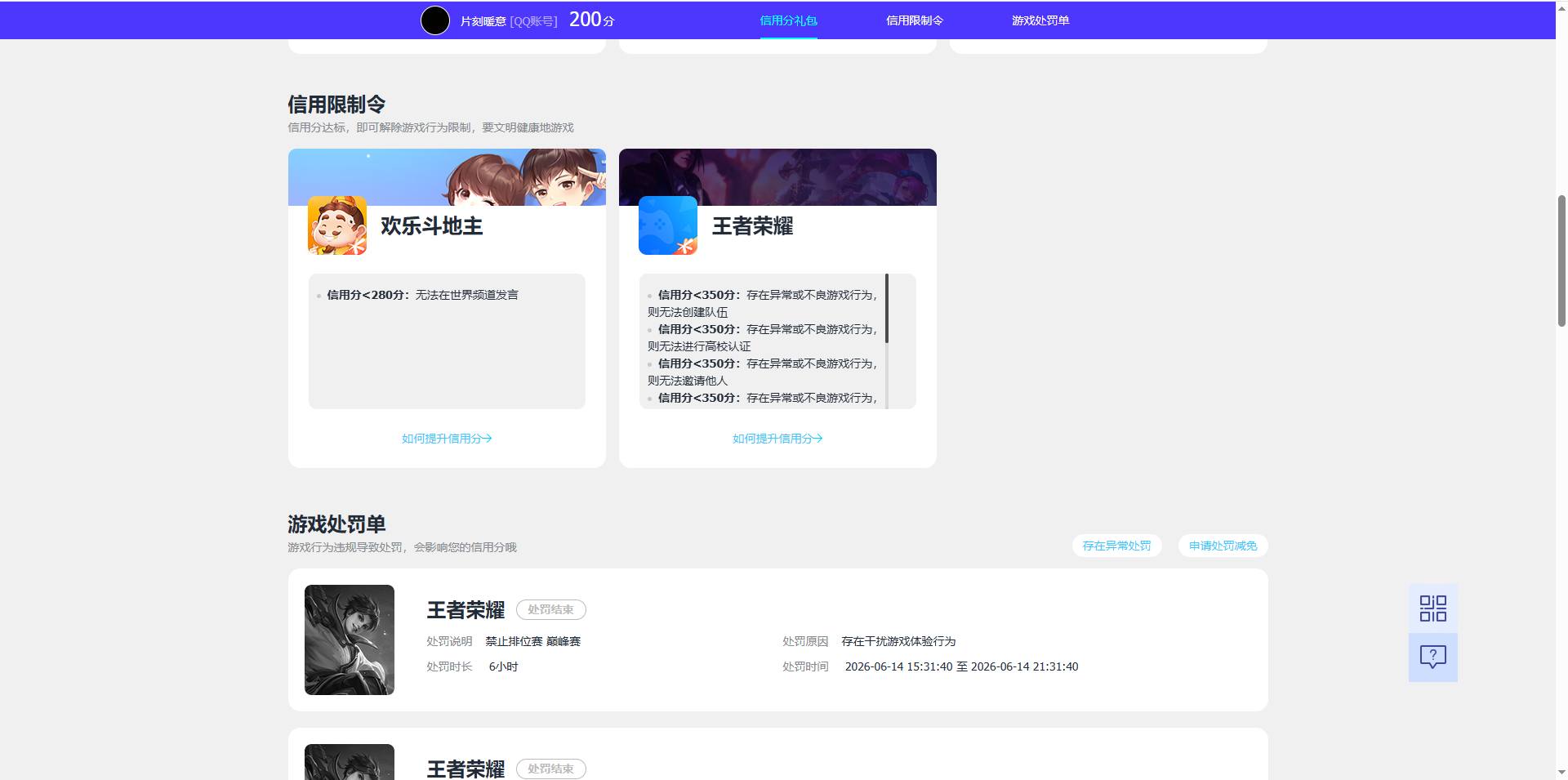Click the 则无法邀请他人 restriction entry
Screen dimensions: 1568x780
(x=688, y=381)
